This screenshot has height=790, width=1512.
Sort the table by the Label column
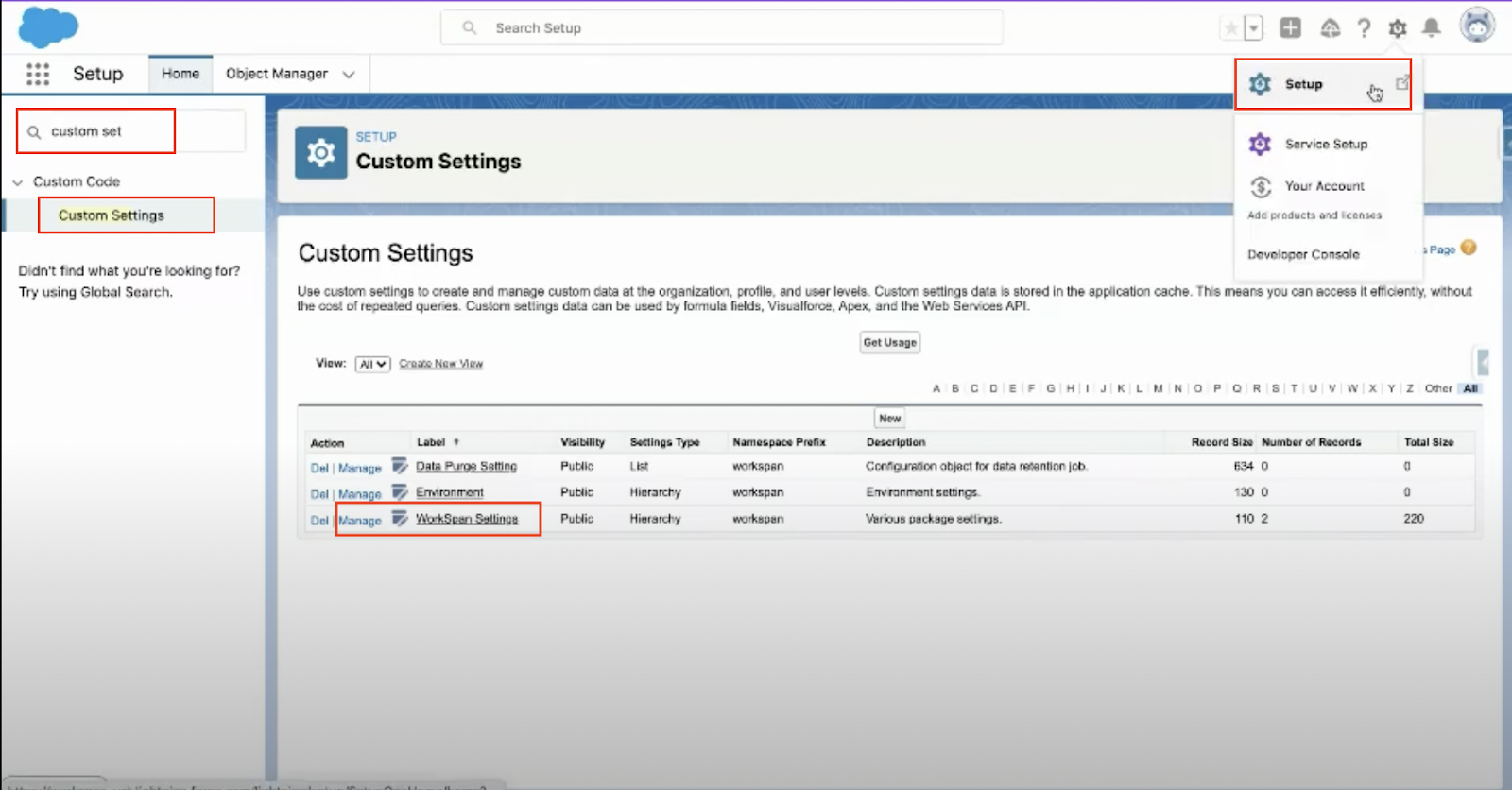coord(431,442)
